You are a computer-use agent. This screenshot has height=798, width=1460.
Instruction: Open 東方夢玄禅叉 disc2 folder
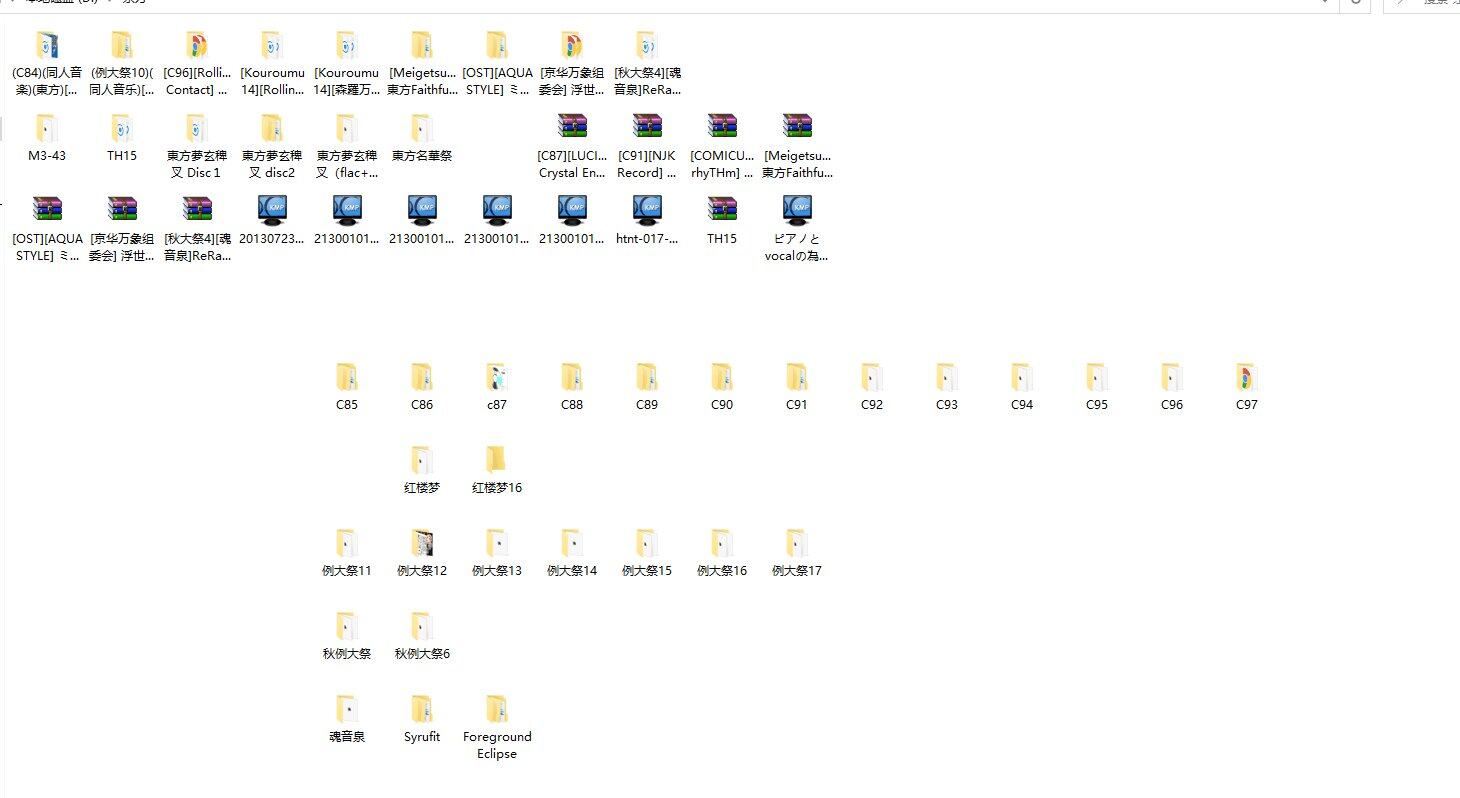[272, 147]
